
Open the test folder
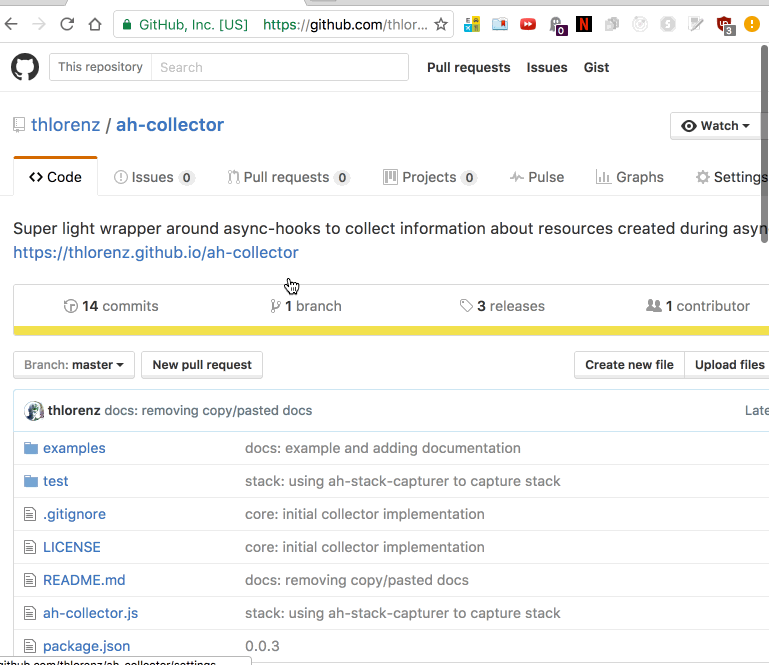point(55,481)
